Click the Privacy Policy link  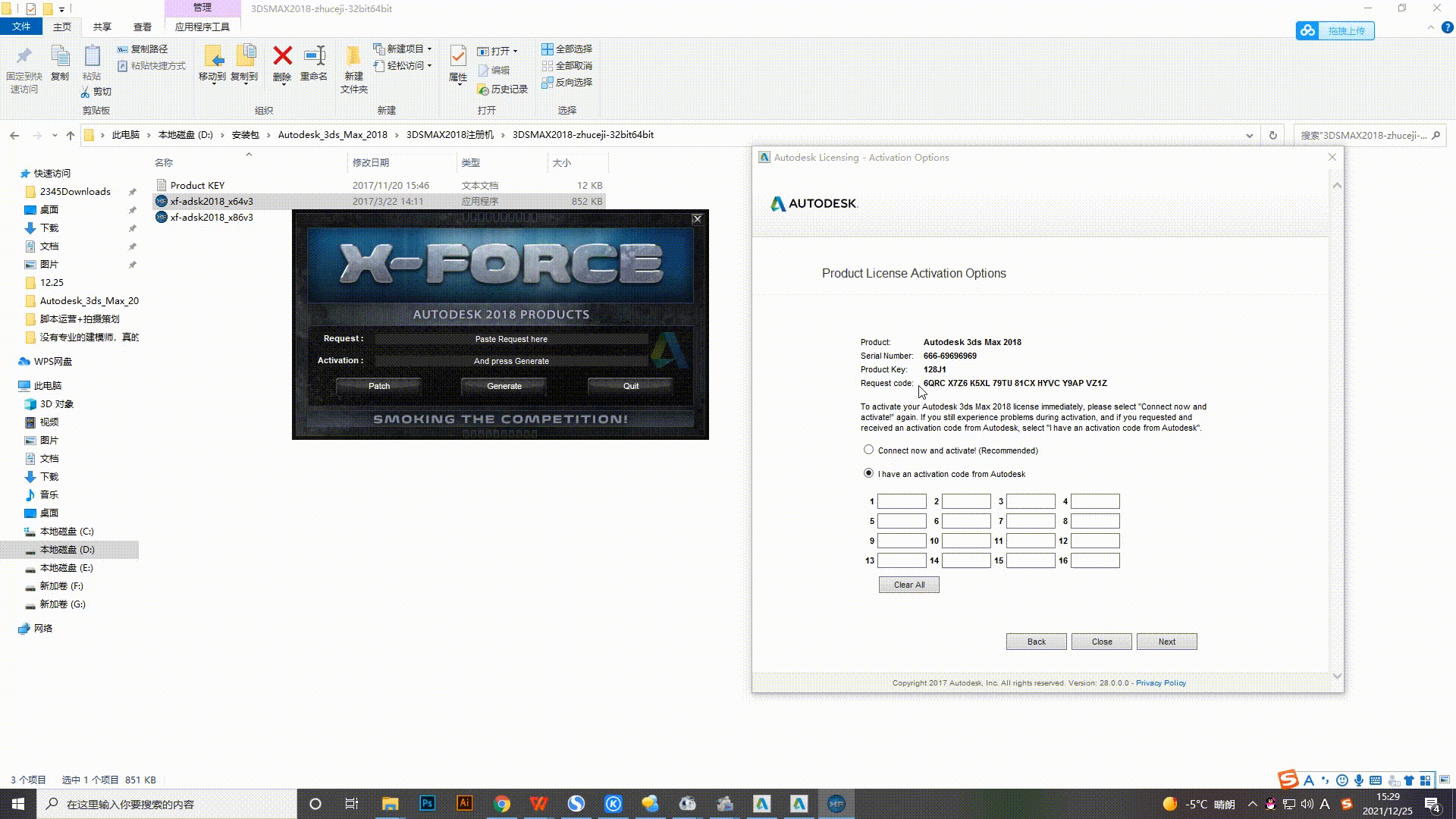(x=1160, y=682)
